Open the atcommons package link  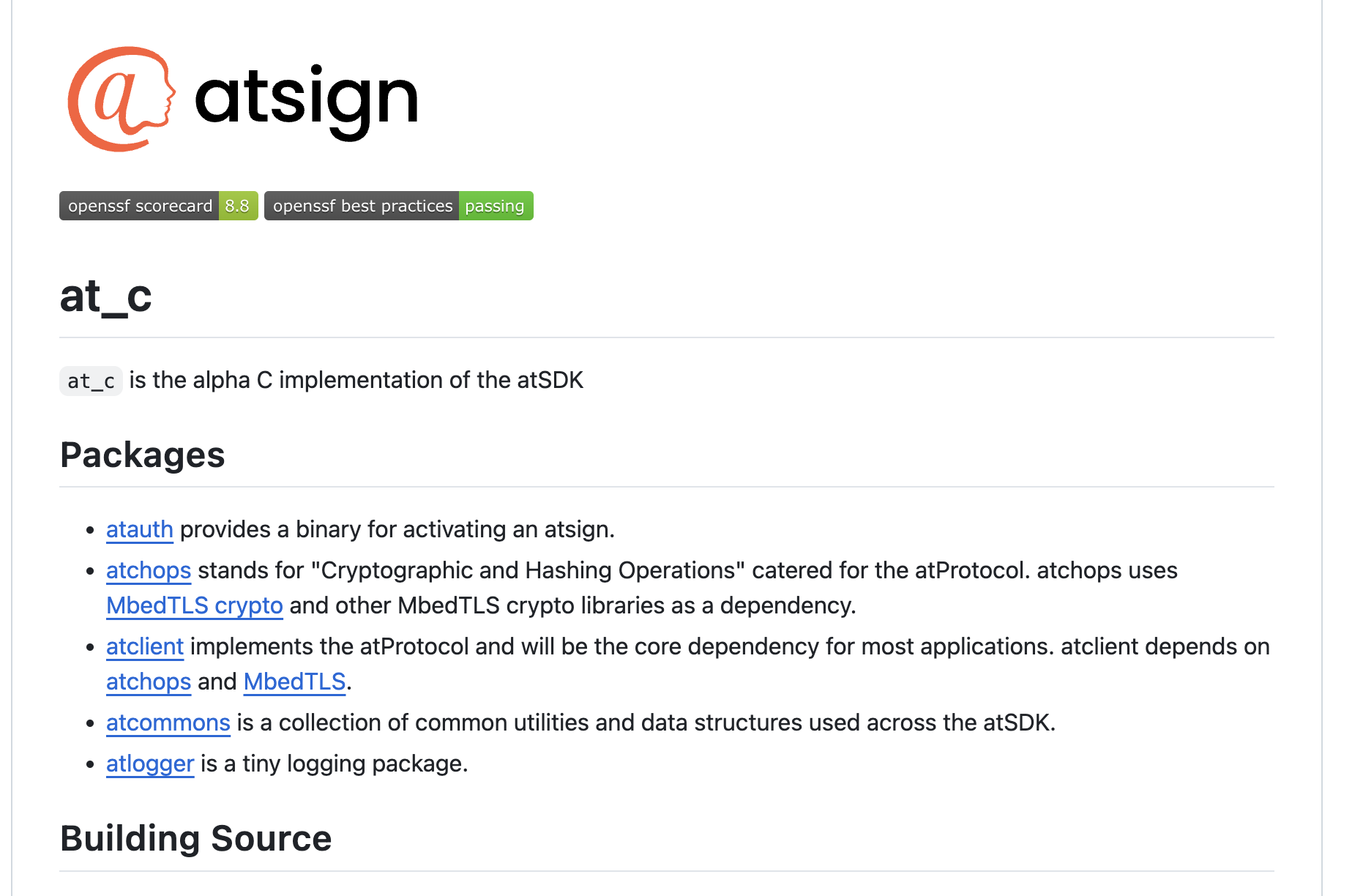pos(168,723)
